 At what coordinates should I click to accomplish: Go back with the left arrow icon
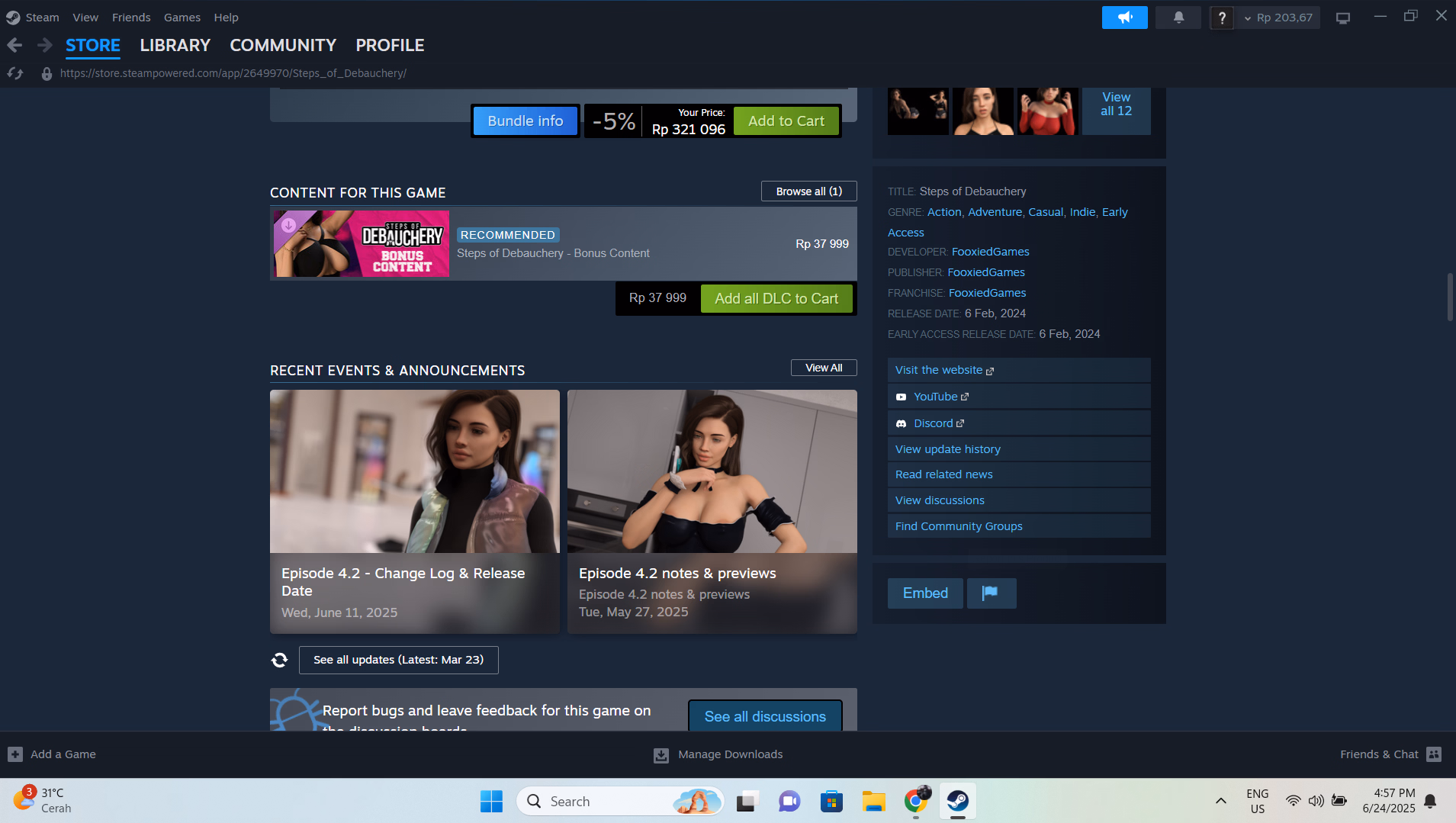click(14, 45)
